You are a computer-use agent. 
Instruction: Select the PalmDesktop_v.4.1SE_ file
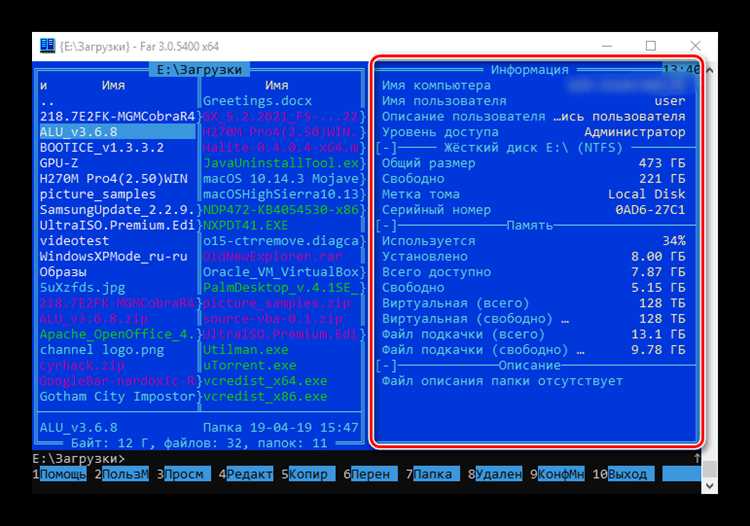281,287
